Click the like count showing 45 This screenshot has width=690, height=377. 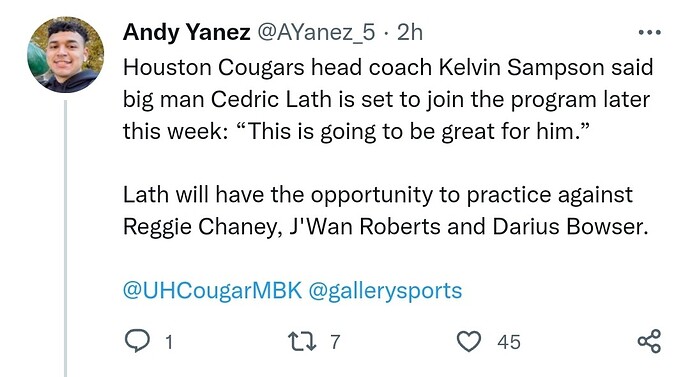[509, 342]
